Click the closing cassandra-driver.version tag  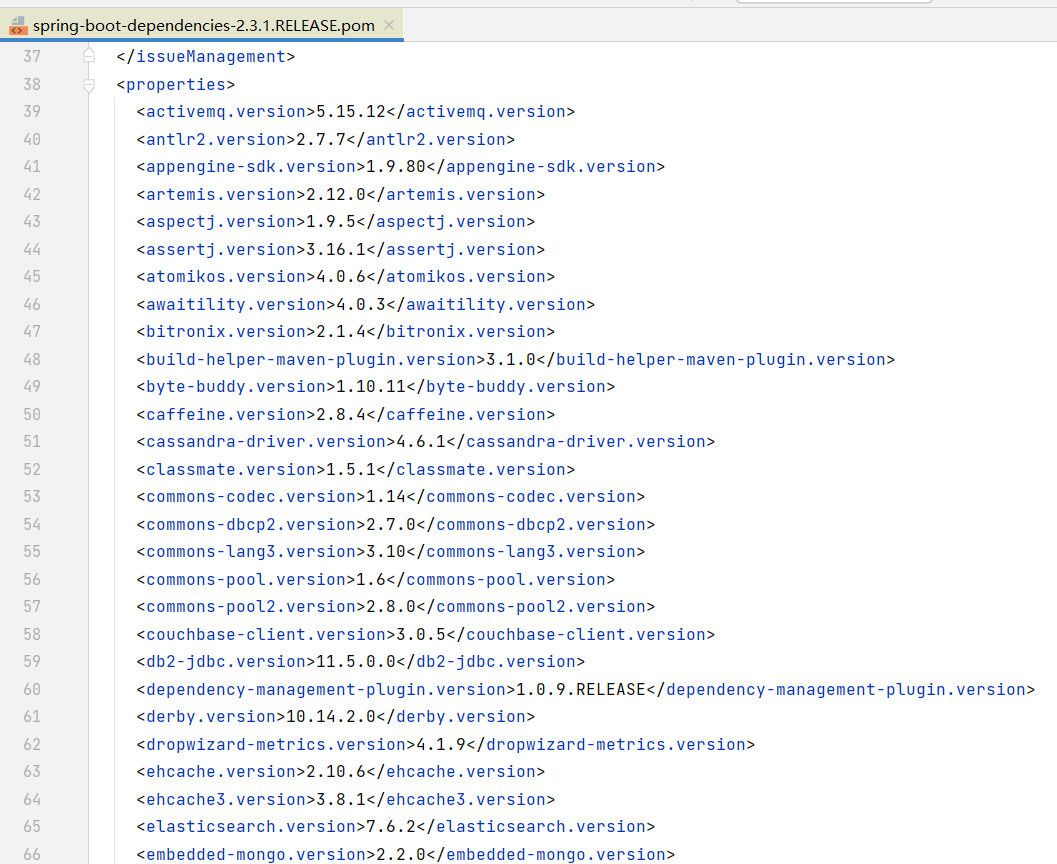pos(580,442)
